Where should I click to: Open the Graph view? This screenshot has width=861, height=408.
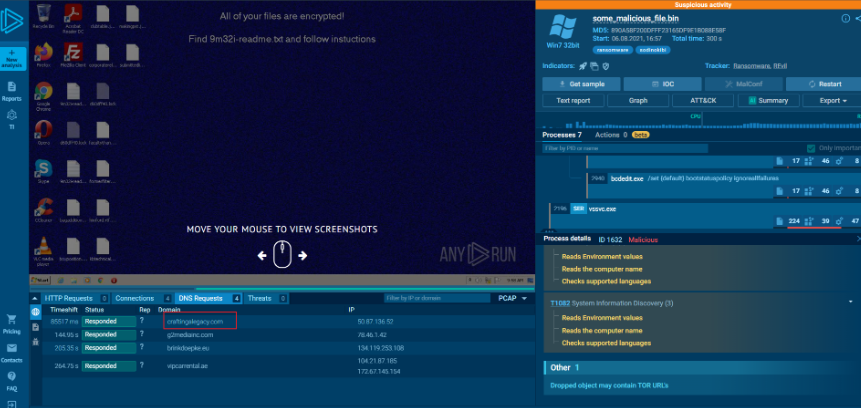pyautogui.click(x=638, y=100)
